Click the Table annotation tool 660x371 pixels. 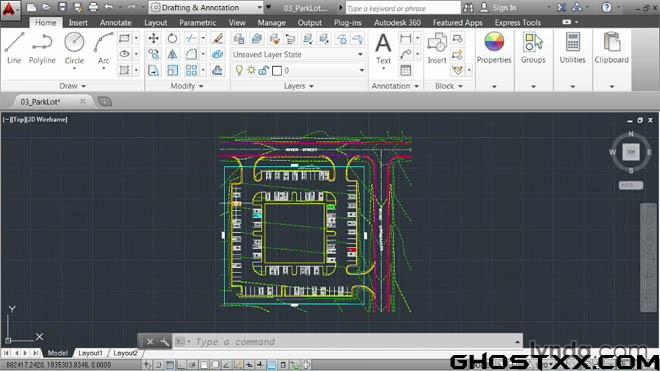[x=406, y=70]
